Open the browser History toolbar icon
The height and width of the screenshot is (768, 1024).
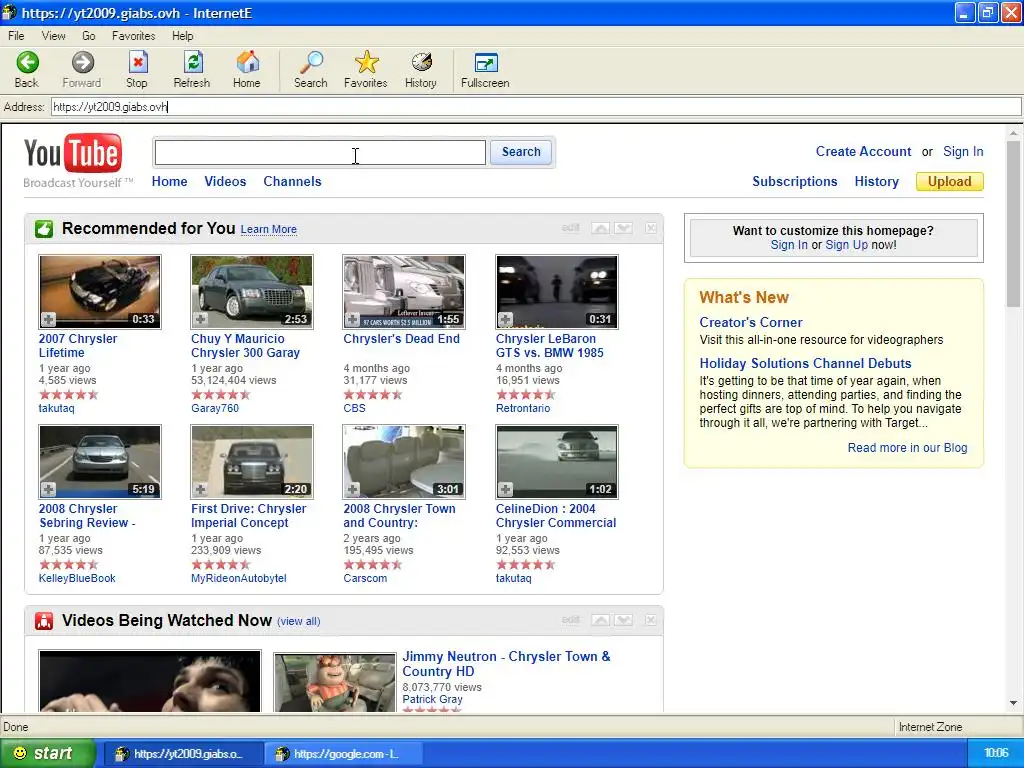[x=421, y=69]
